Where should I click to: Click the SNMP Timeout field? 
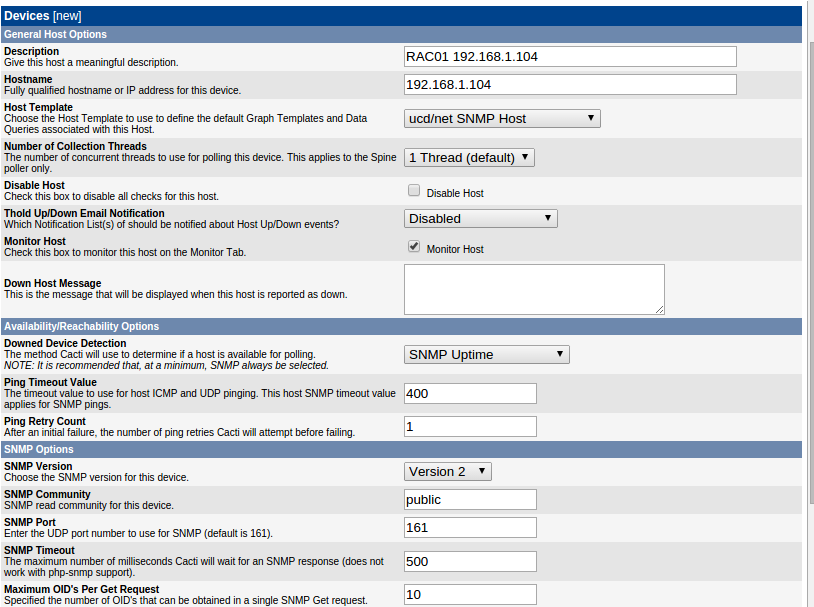(x=470, y=561)
